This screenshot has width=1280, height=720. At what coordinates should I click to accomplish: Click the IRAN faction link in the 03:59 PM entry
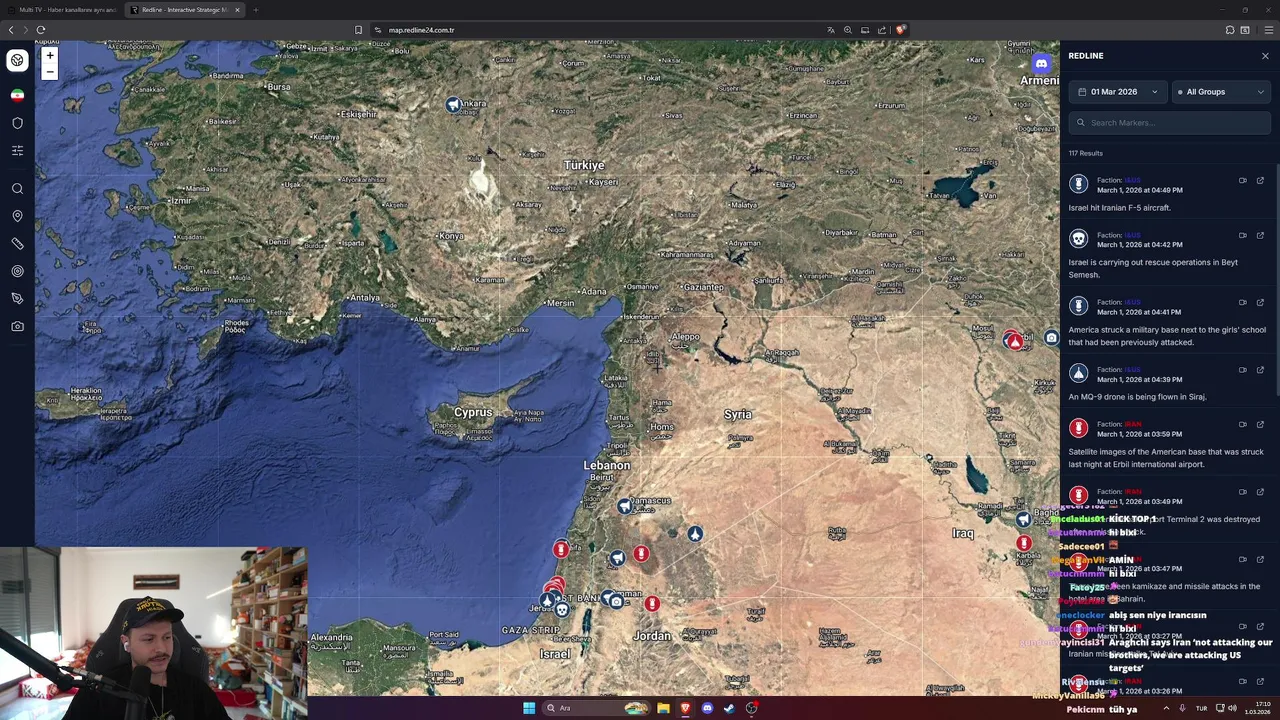pyautogui.click(x=1133, y=424)
